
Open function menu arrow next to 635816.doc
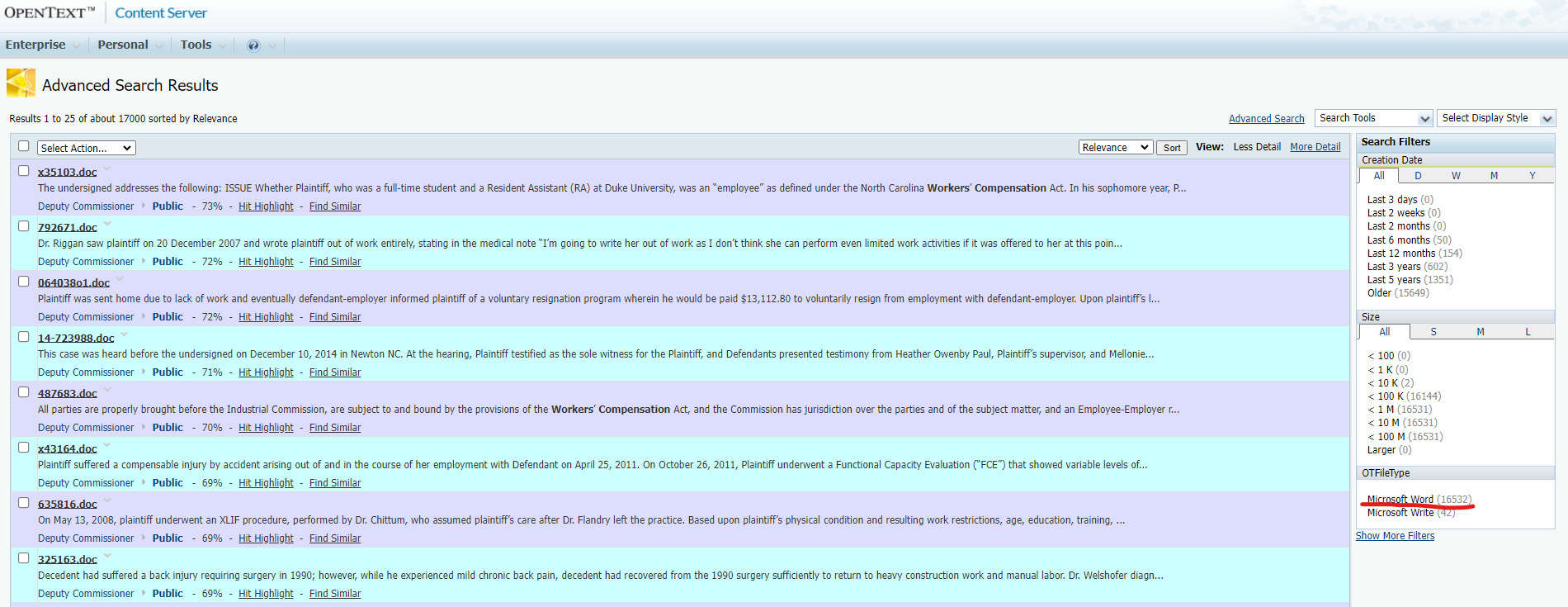[107, 500]
